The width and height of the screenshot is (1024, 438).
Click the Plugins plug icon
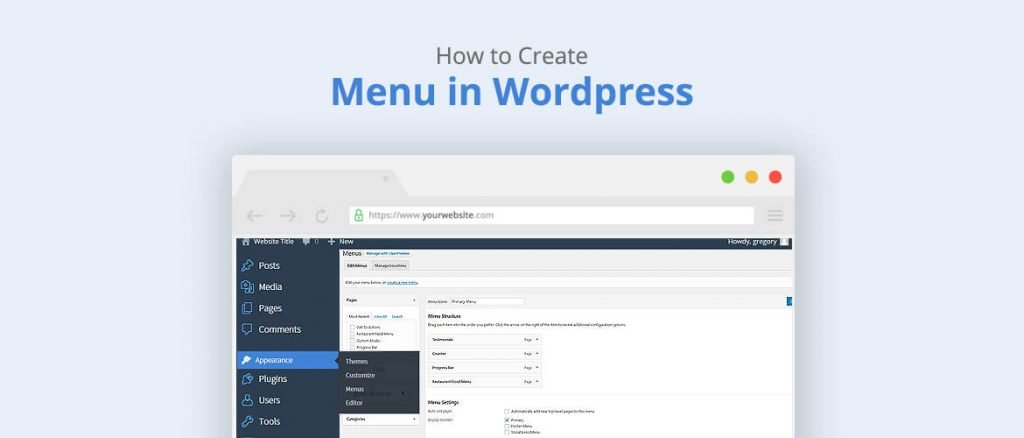point(248,379)
